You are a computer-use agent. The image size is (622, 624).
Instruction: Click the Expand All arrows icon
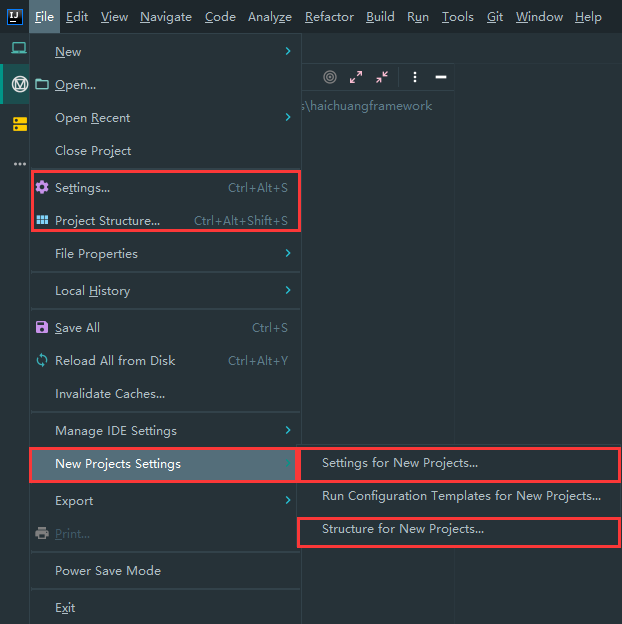(357, 77)
